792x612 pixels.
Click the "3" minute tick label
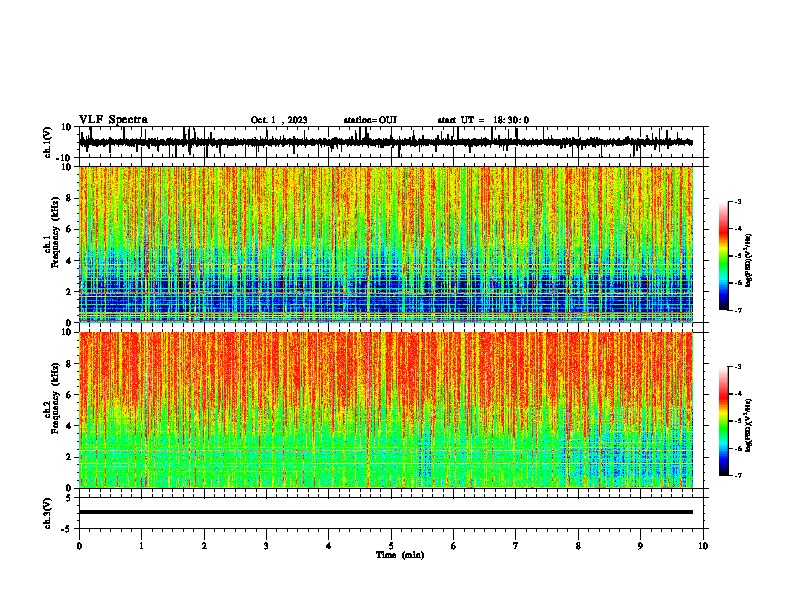[x=266, y=546]
